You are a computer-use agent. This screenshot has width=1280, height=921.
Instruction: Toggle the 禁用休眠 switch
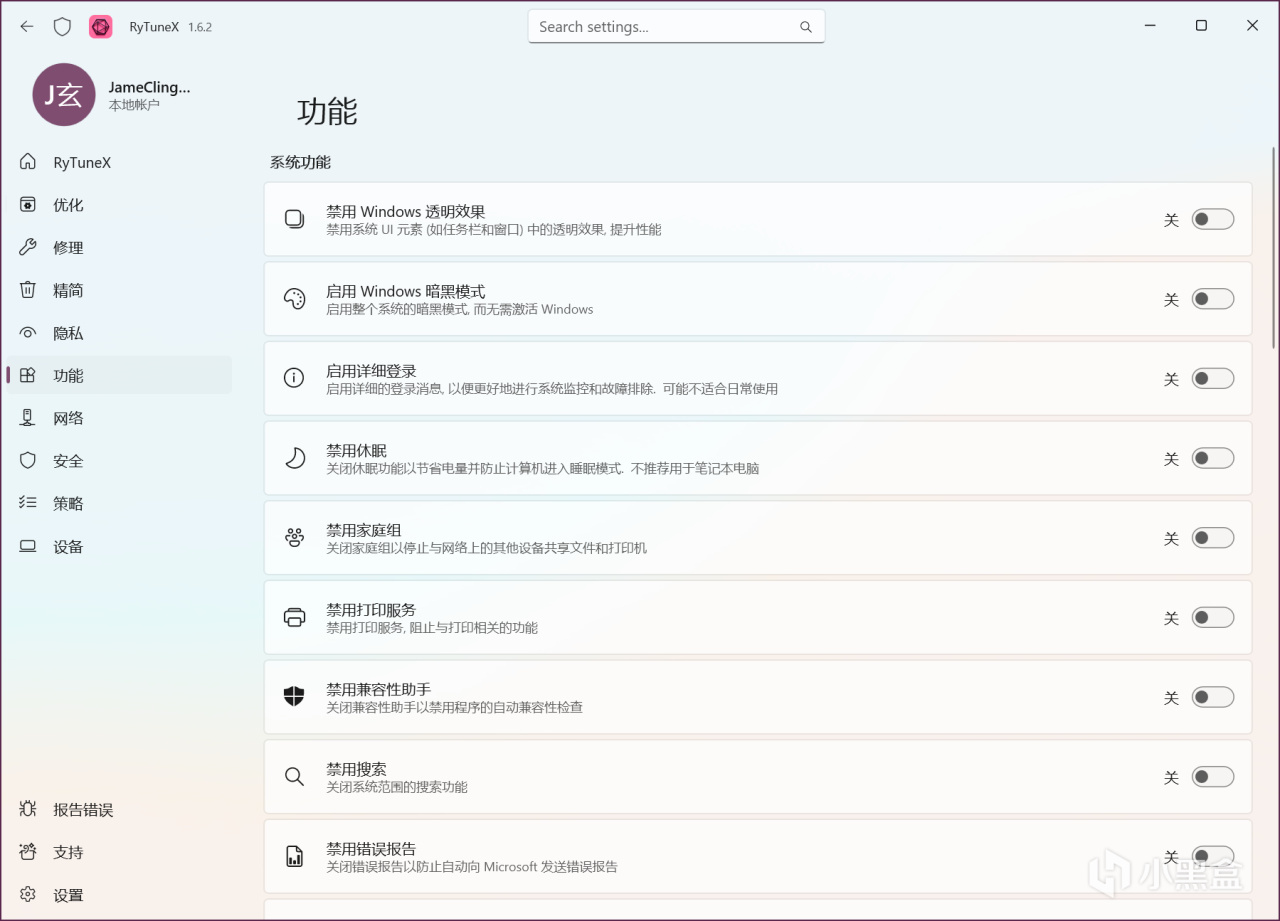(x=1212, y=458)
